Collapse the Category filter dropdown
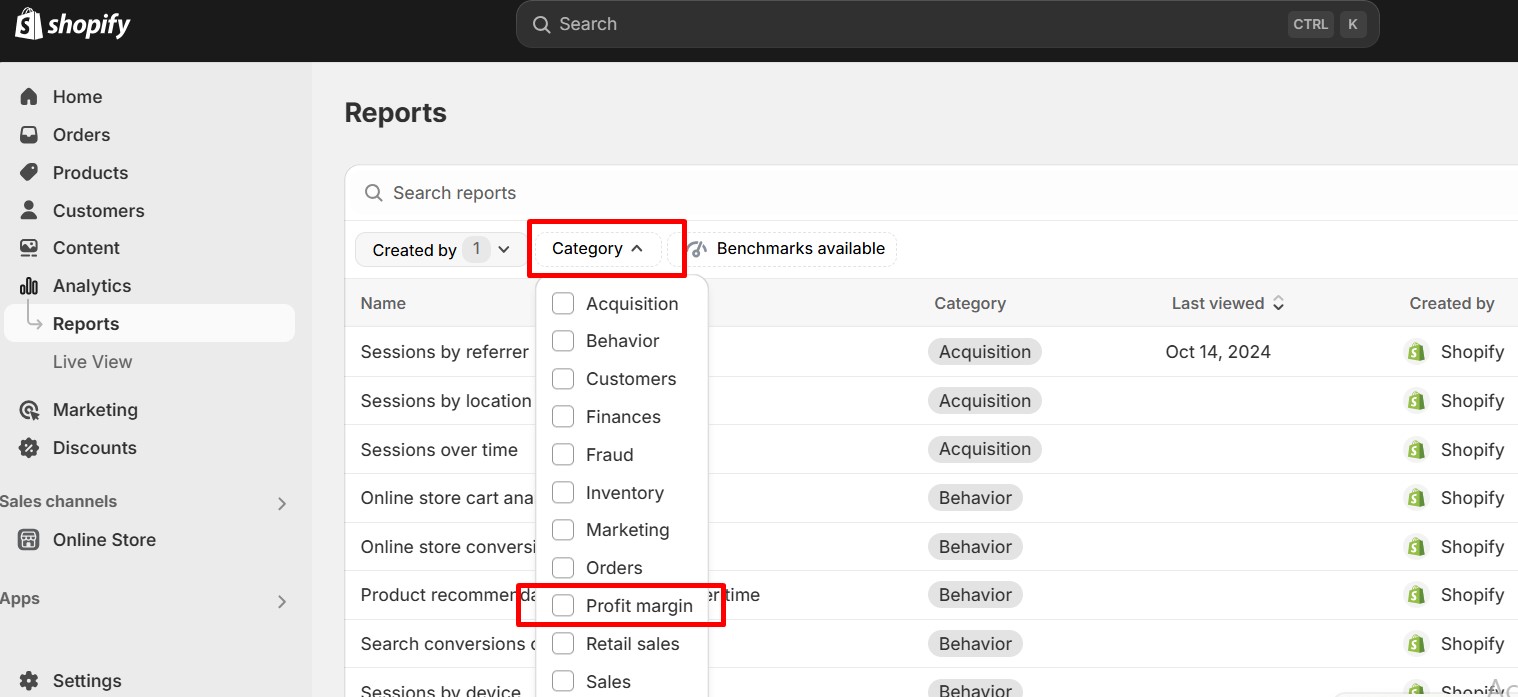 point(597,249)
